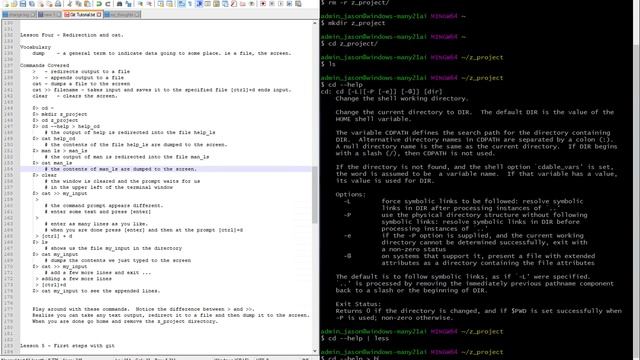
Task: Click the "Vocabulary" heading in editor
Action: click(36, 47)
